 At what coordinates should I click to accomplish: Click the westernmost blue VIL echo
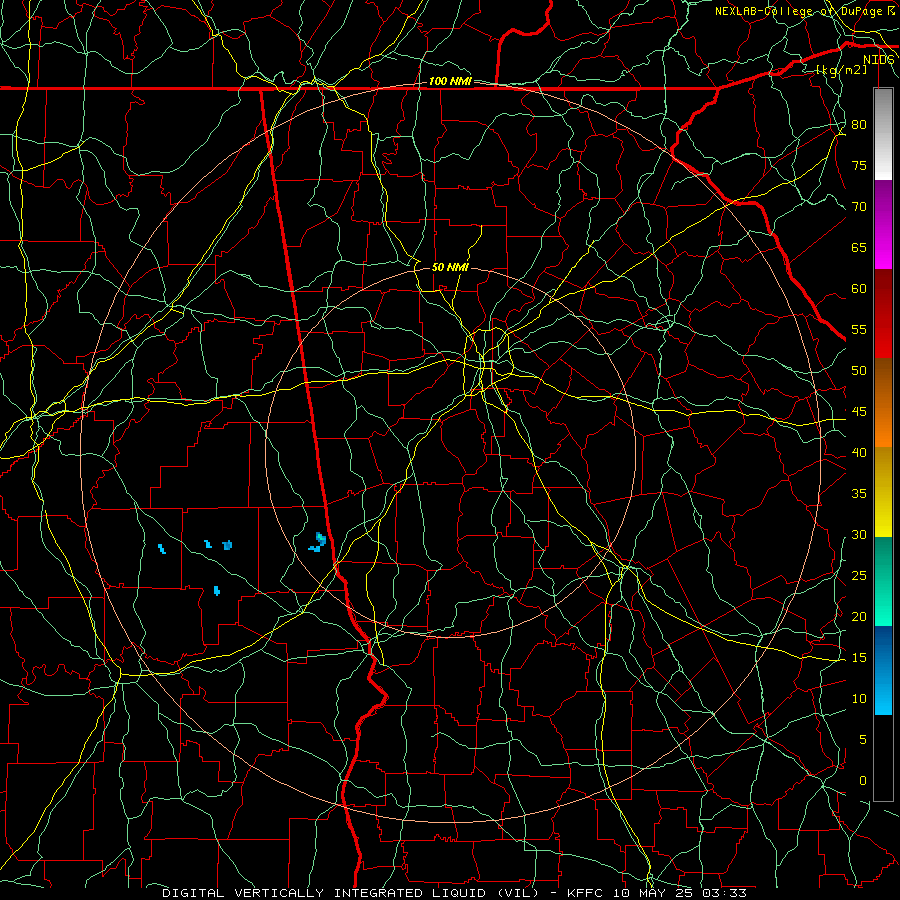point(162,549)
